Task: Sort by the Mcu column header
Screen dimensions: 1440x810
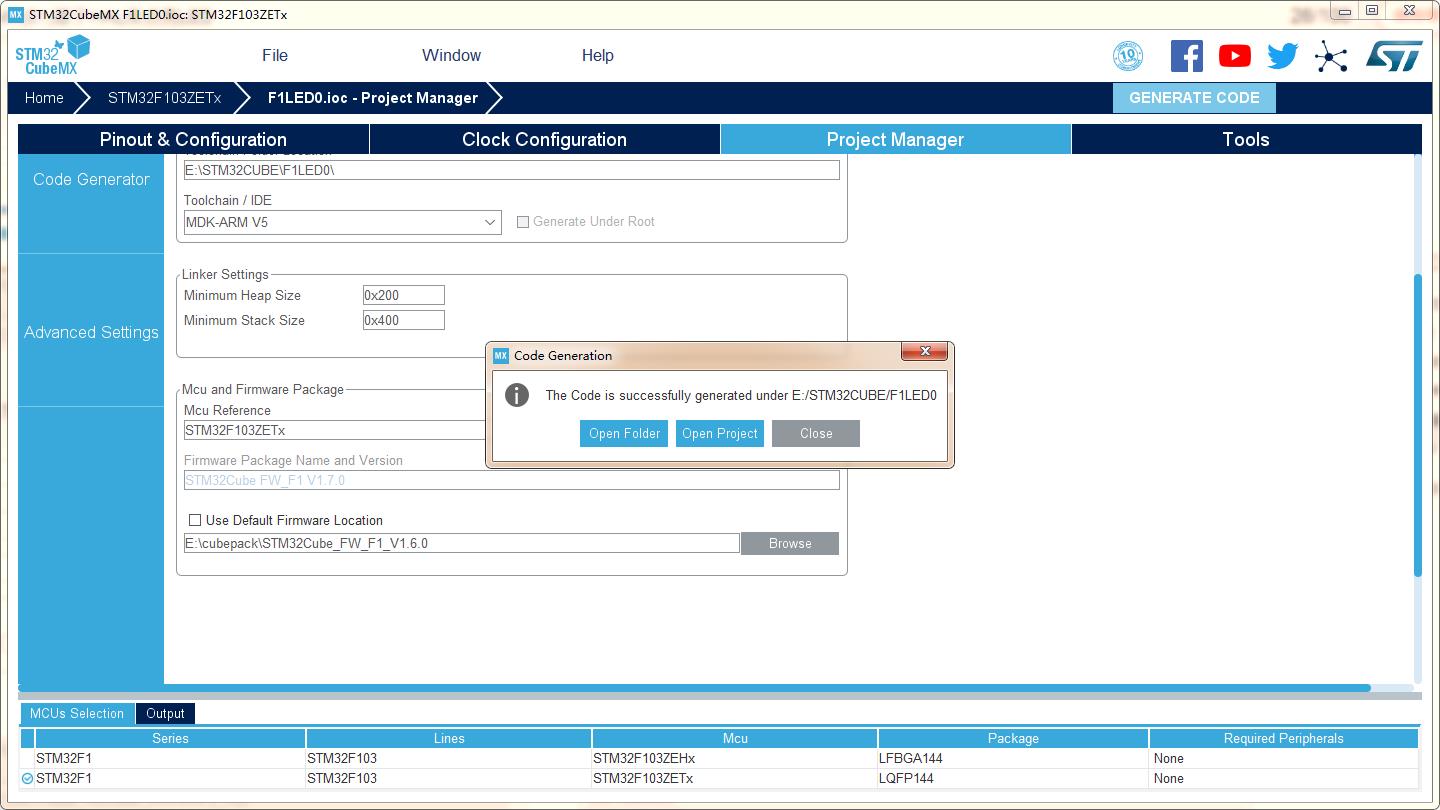Action: click(735, 738)
